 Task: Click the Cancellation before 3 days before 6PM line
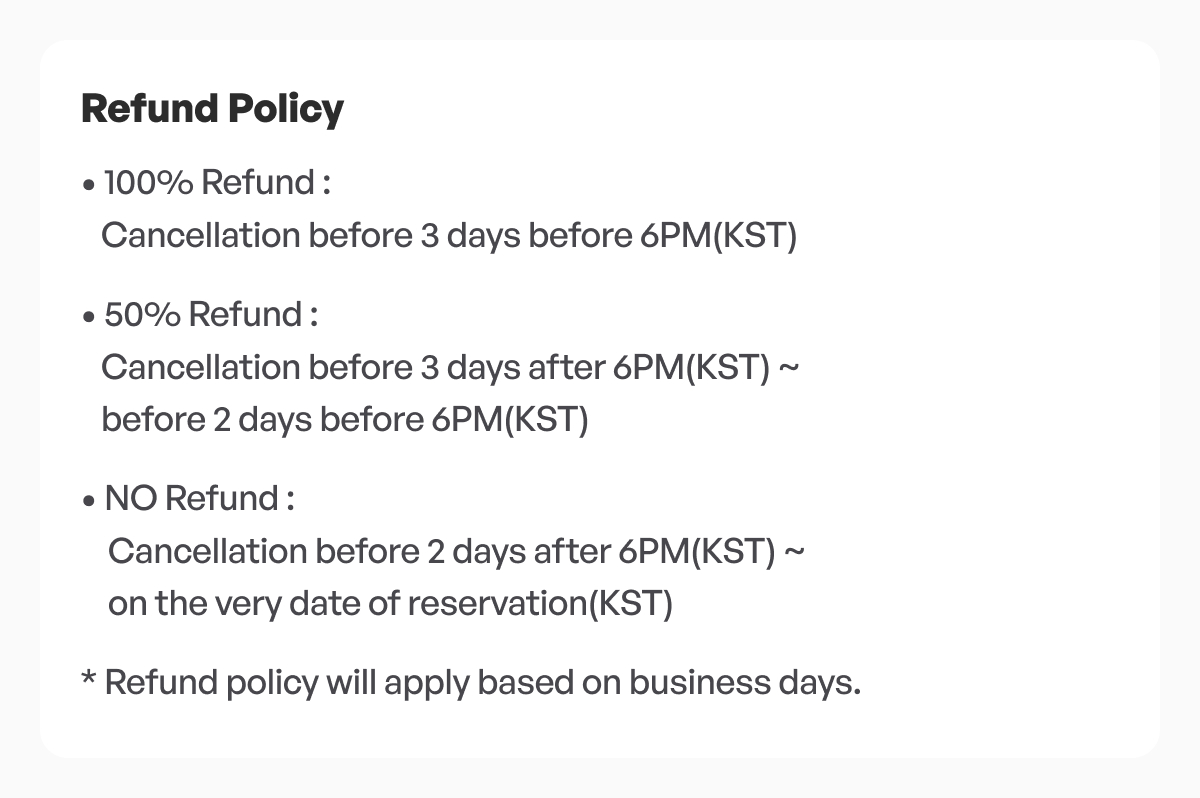[449, 236]
